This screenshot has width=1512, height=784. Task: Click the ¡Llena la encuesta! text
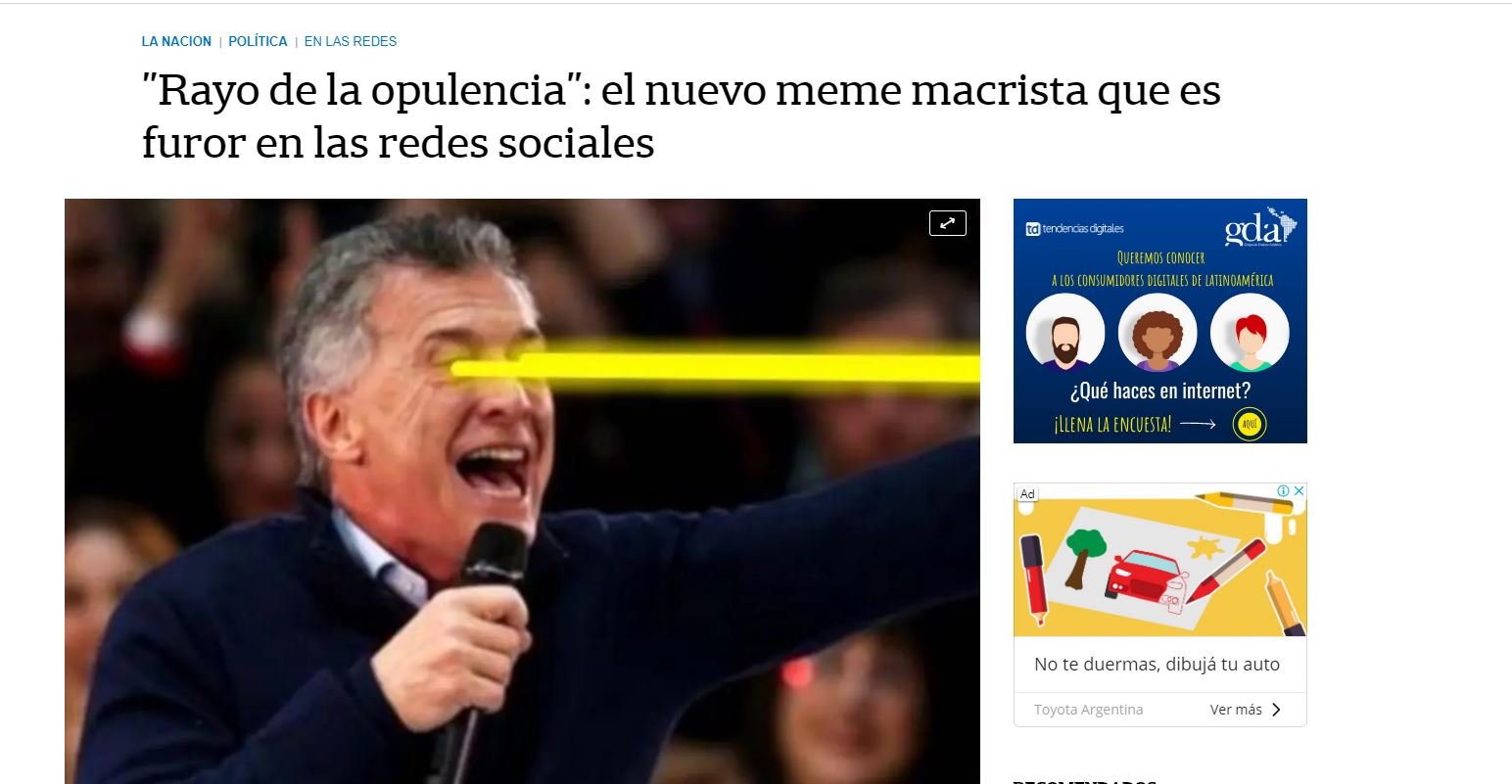click(1112, 425)
